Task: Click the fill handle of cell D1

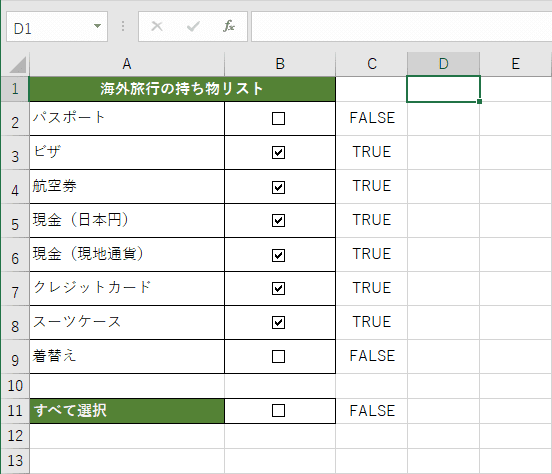Action: [479, 101]
